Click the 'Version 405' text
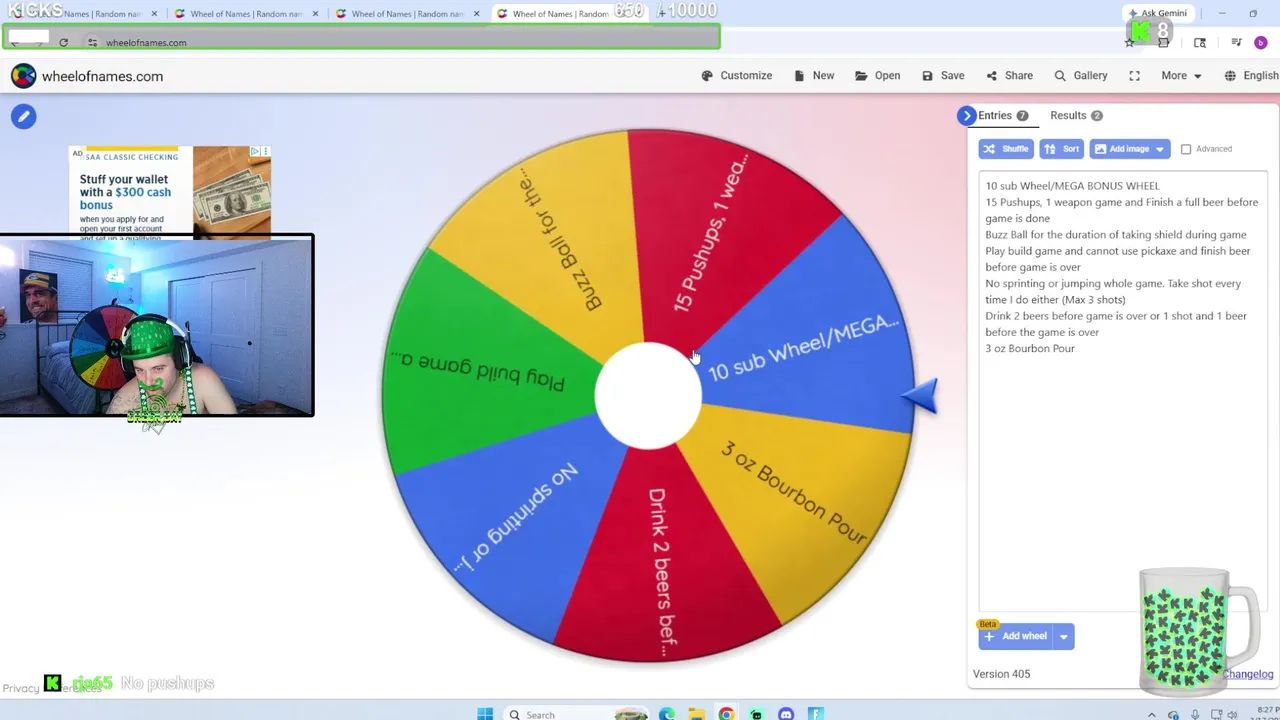 point(1001,674)
